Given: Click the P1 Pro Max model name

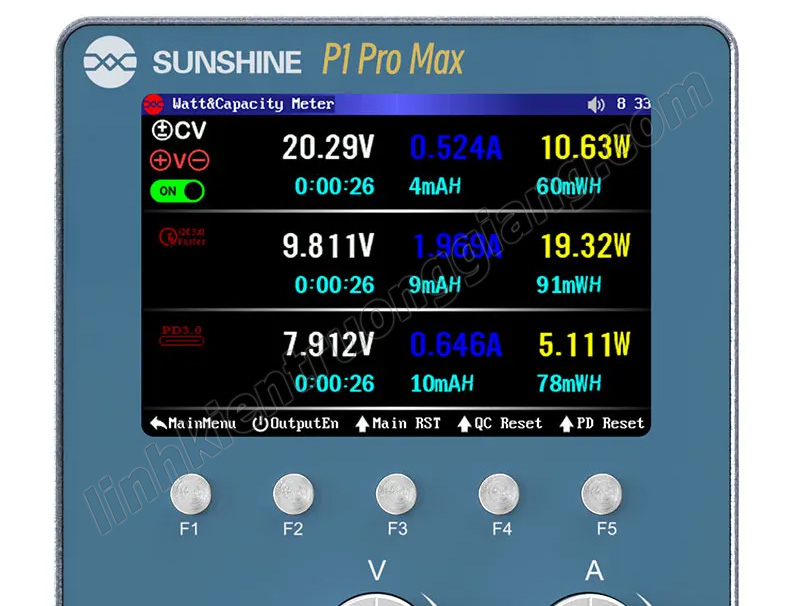Looking at the screenshot, I should click(x=393, y=60).
